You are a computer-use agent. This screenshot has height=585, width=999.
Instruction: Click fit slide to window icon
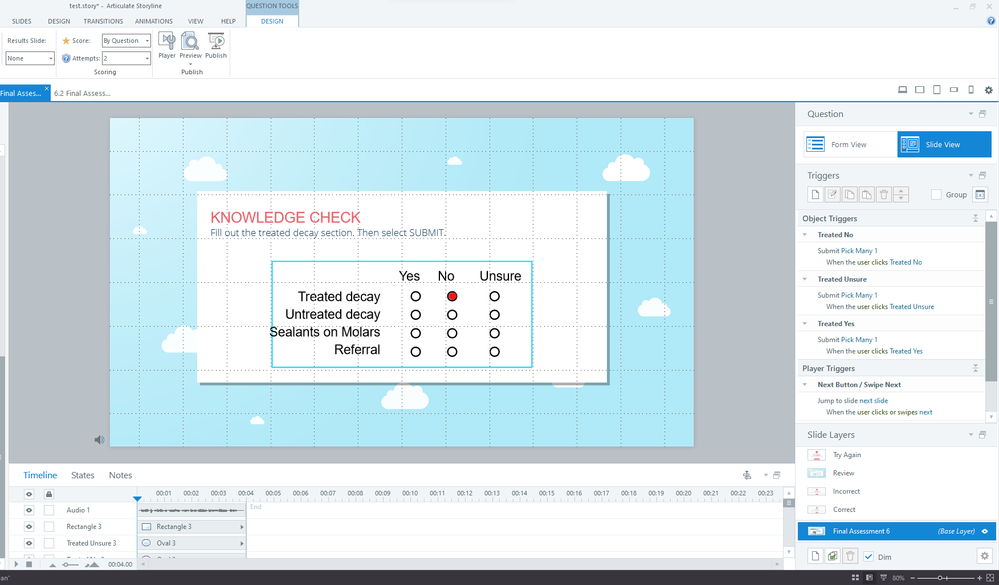[990, 578]
